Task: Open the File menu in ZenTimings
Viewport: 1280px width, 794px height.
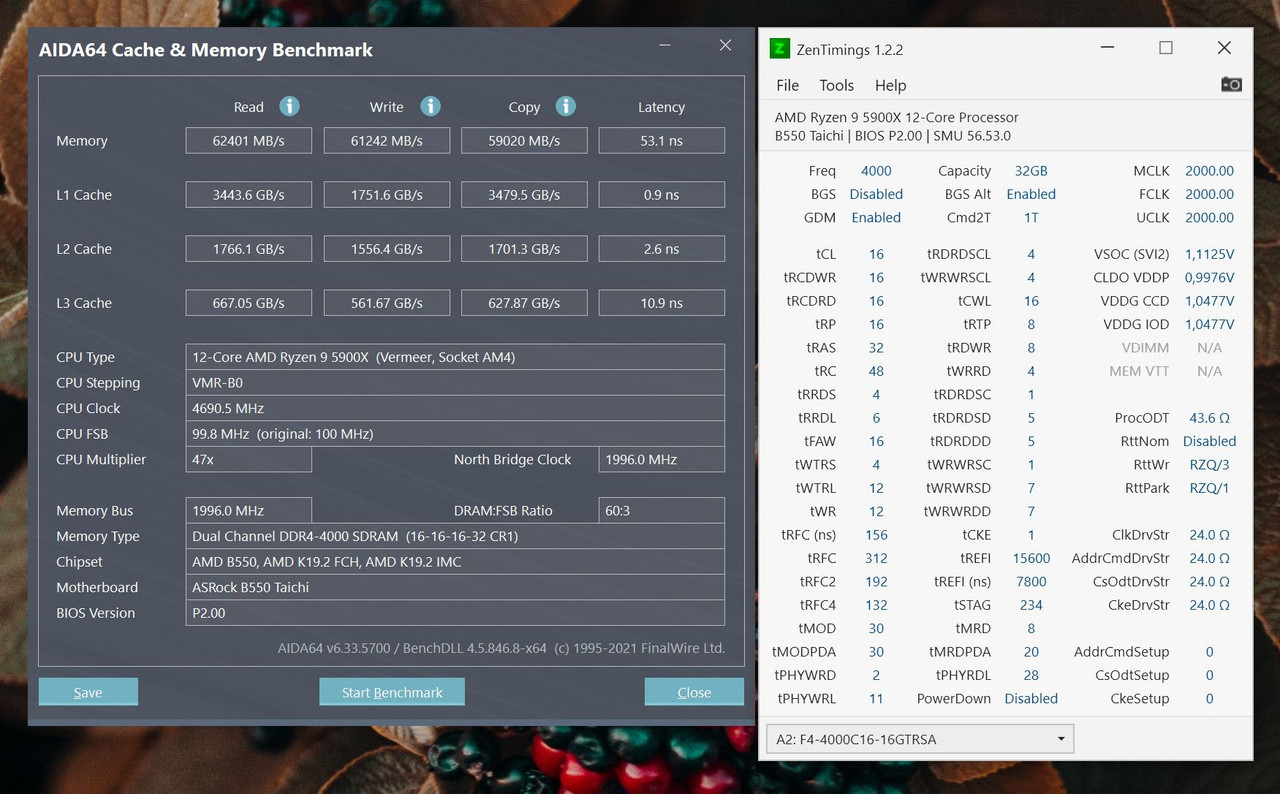Action: [x=788, y=85]
